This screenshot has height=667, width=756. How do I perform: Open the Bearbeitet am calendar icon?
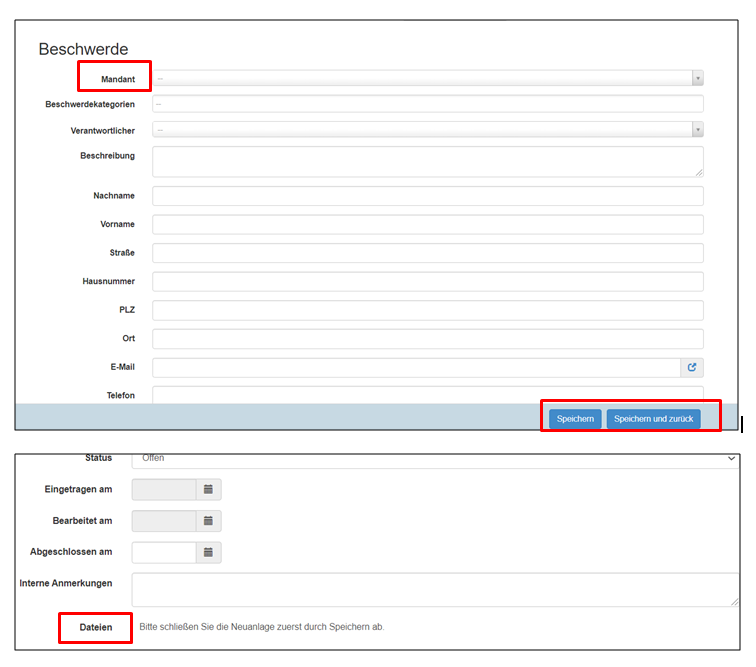208,521
